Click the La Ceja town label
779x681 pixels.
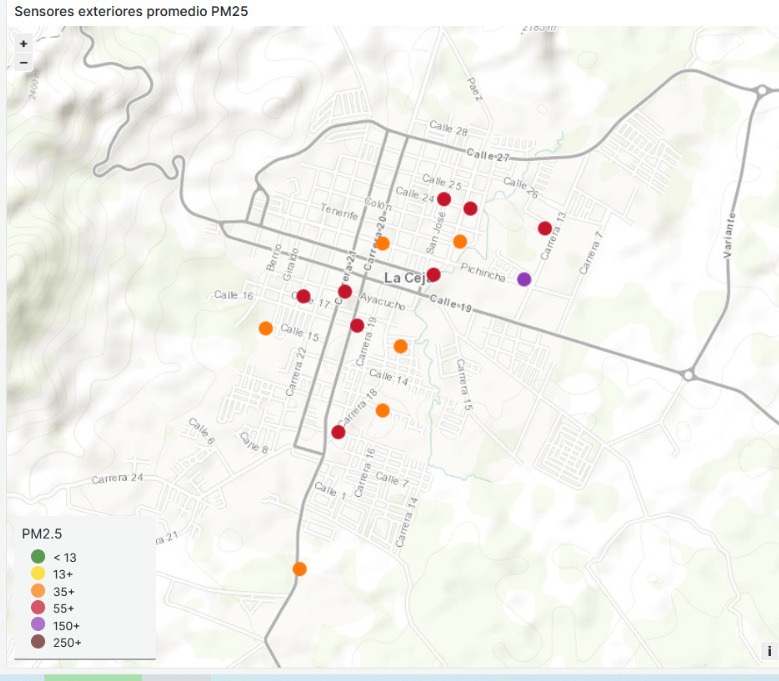pyautogui.click(x=406, y=278)
